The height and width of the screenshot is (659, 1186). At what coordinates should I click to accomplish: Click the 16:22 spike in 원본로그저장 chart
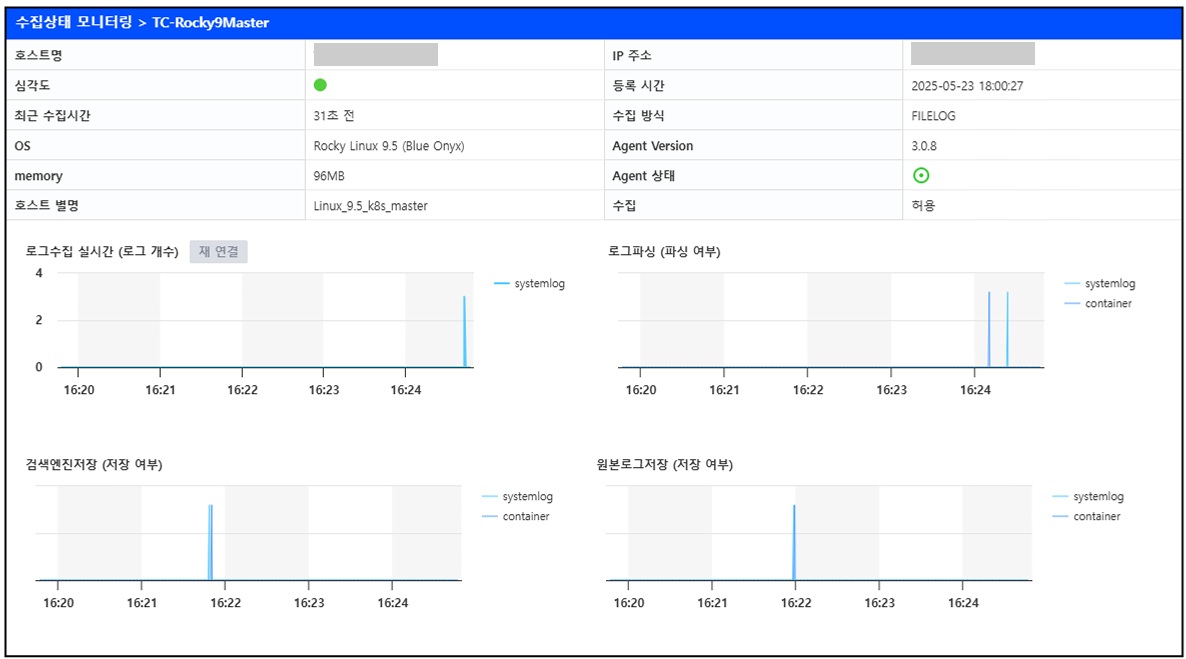point(794,540)
